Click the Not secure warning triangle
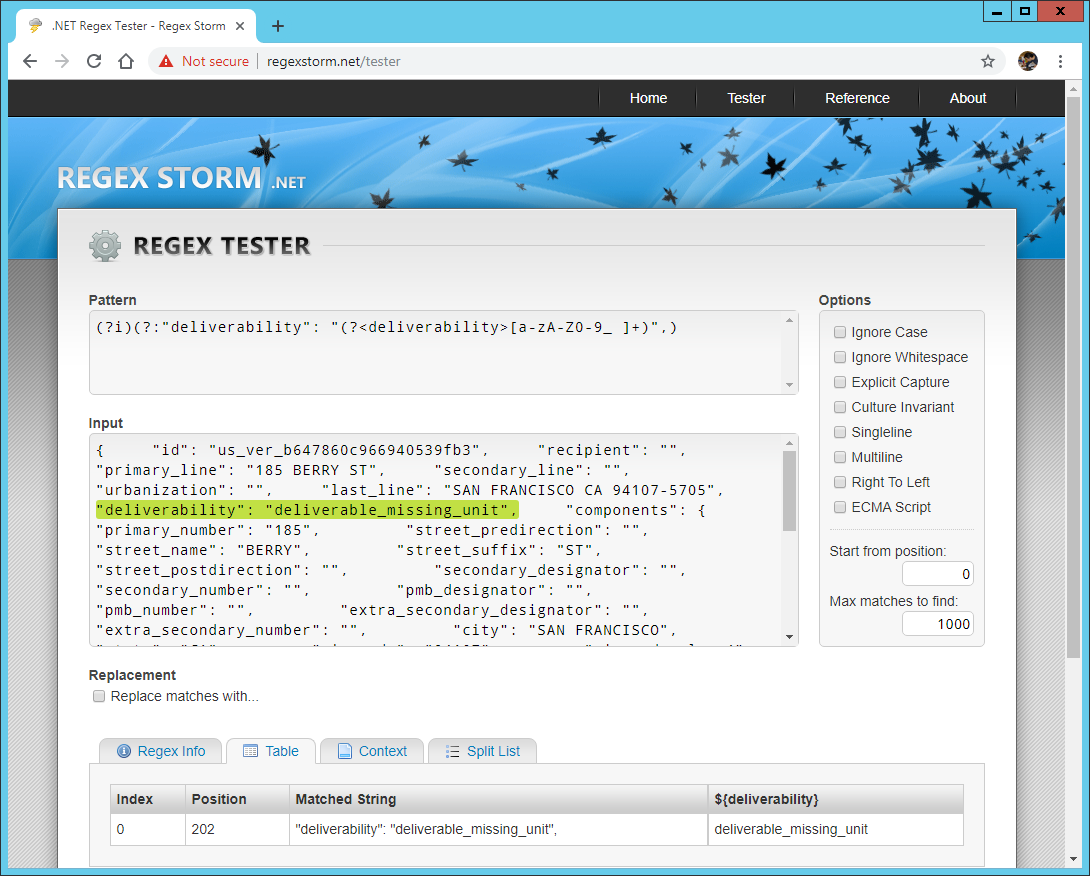 [166, 61]
